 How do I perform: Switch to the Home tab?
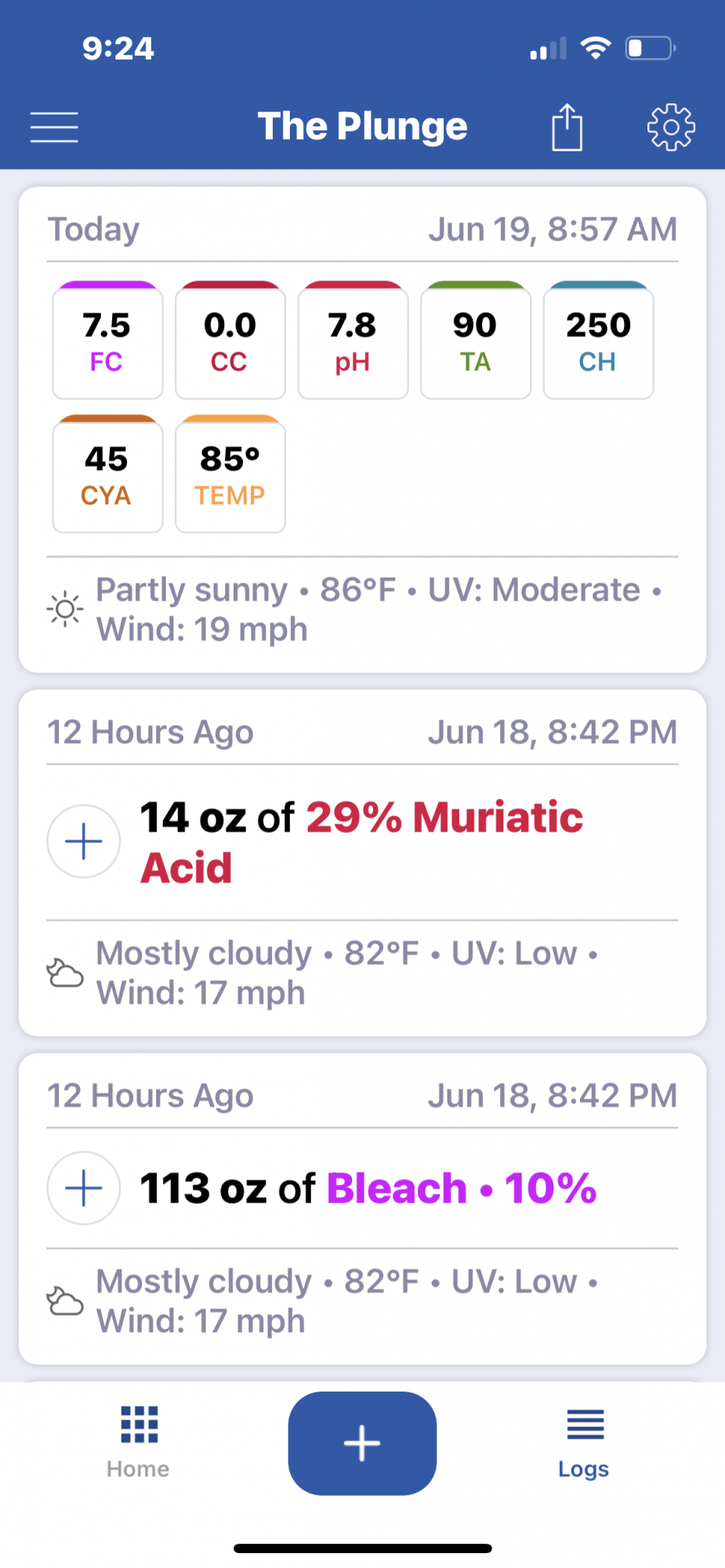click(x=139, y=1442)
